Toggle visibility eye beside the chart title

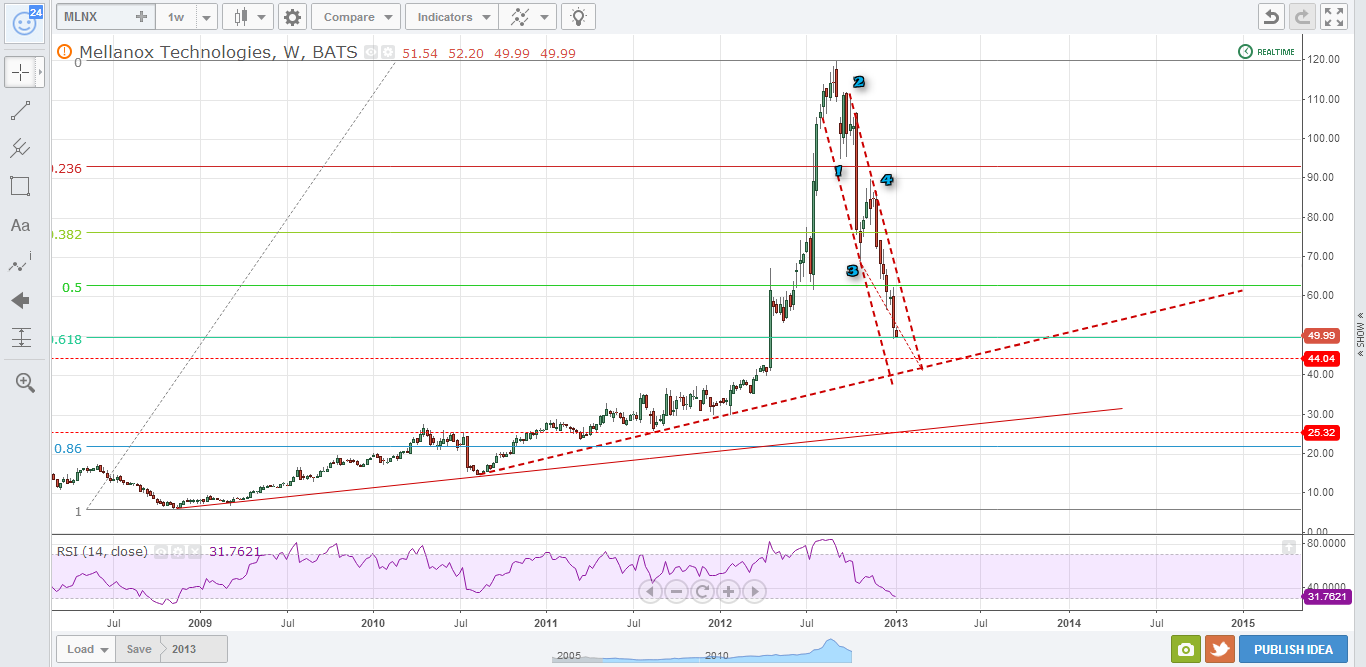[371, 53]
